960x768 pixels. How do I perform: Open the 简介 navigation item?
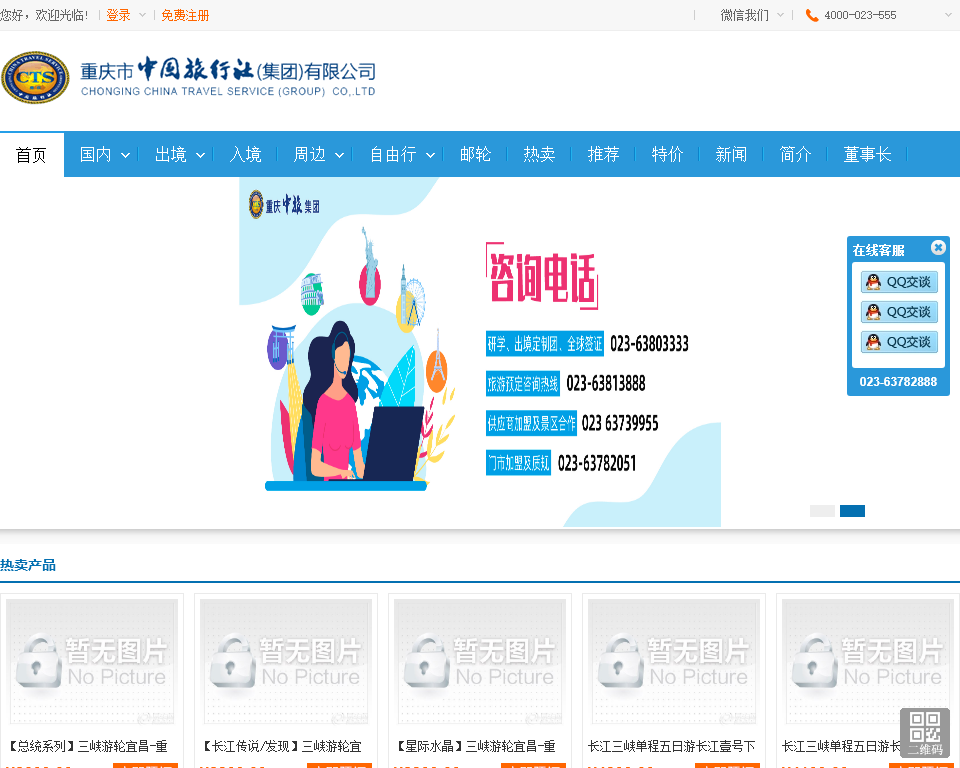click(795, 154)
